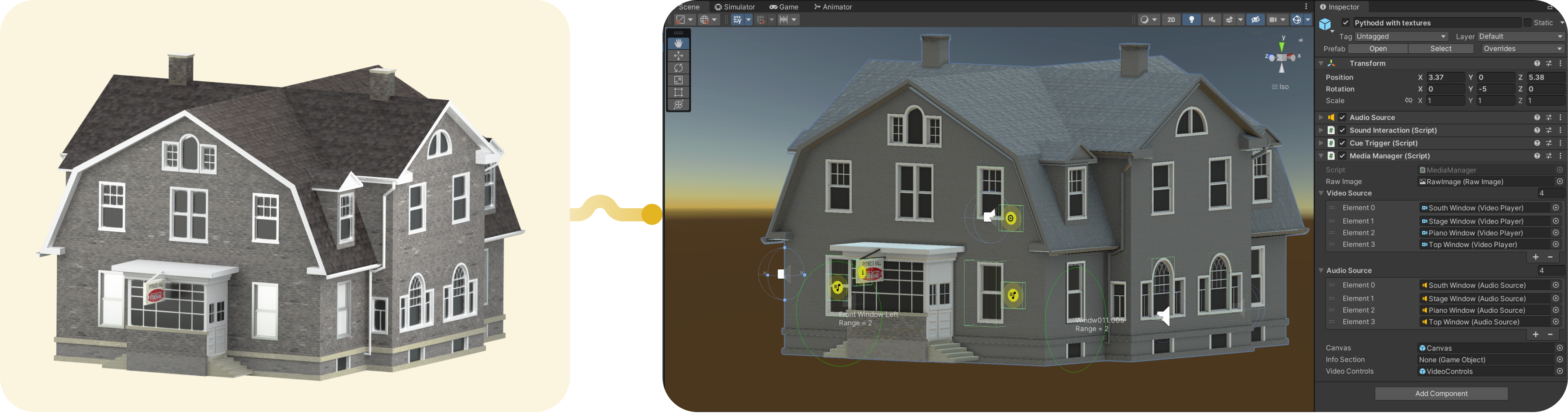Select the Scale tool

[x=678, y=80]
